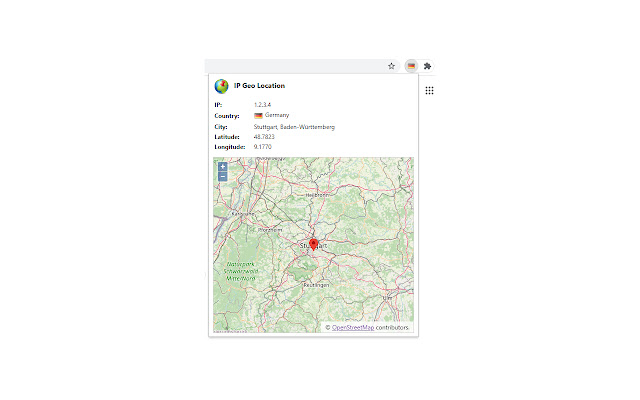The height and width of the screenshot is (400, 640).
Task: Click the City: field label
Action: (x=221, y=127)
